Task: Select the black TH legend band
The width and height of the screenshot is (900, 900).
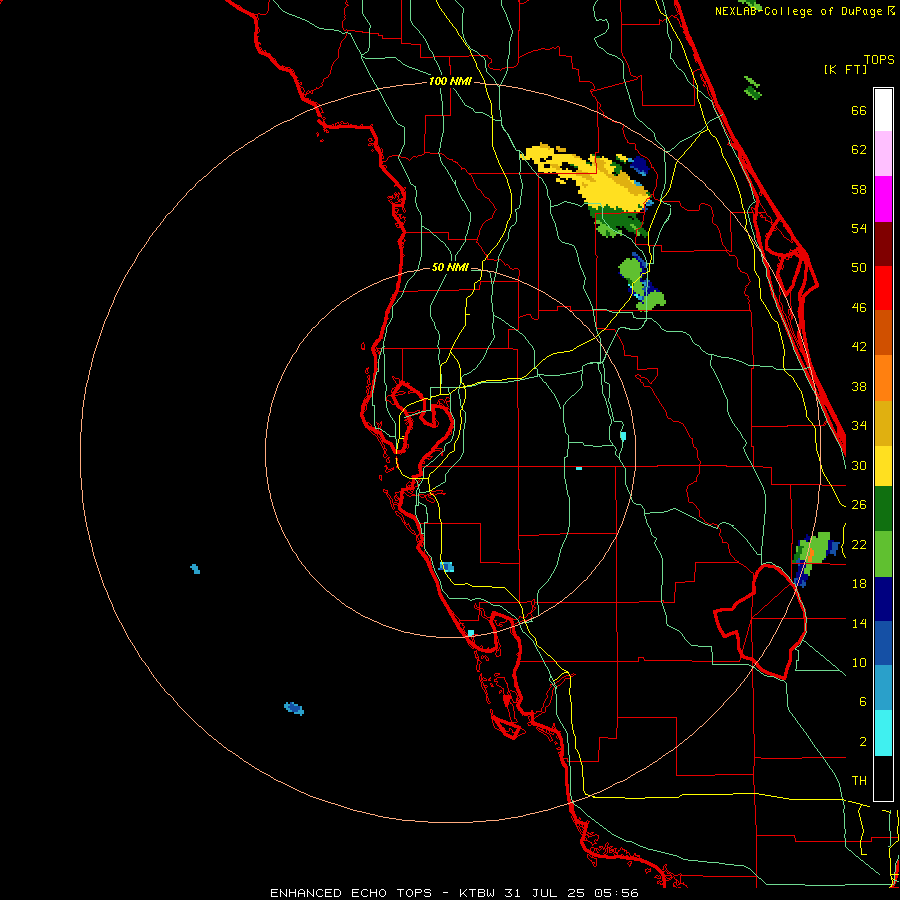Action: point(883,778)
